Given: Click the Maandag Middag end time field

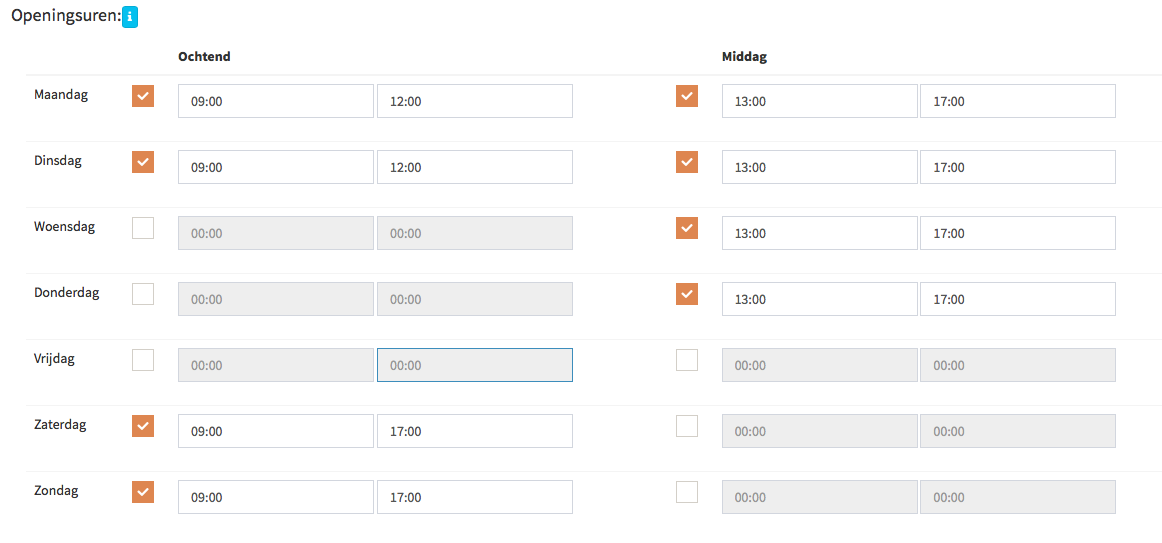Looking at the screenshot, I should (1017, 101).
